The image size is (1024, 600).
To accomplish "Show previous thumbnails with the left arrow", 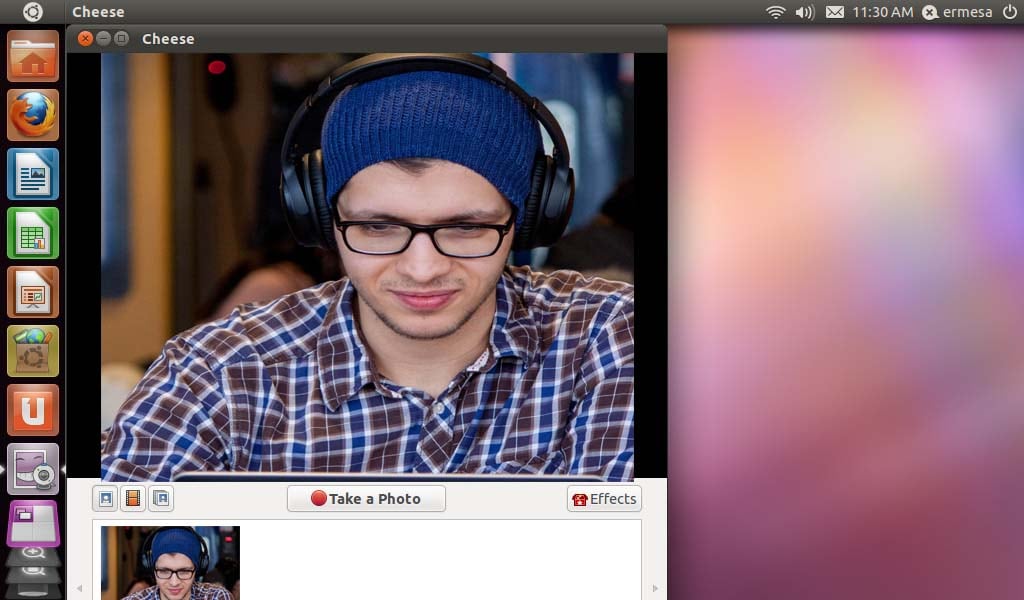I will [80, 588].
